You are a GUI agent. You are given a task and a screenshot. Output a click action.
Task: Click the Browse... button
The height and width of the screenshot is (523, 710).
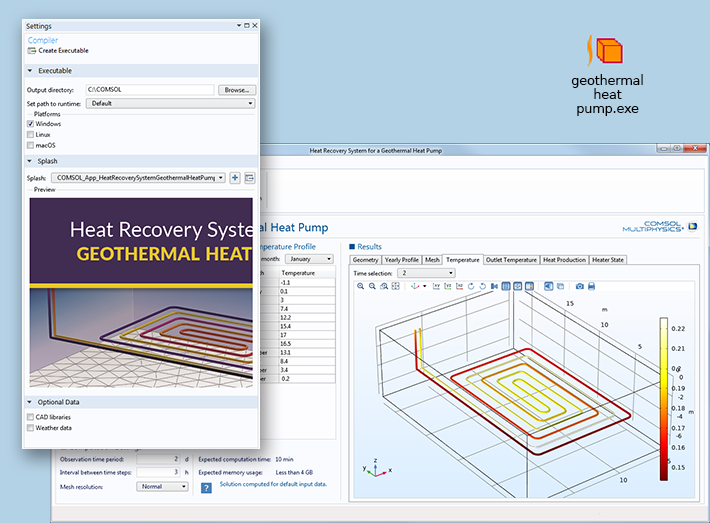coord(236,90)
